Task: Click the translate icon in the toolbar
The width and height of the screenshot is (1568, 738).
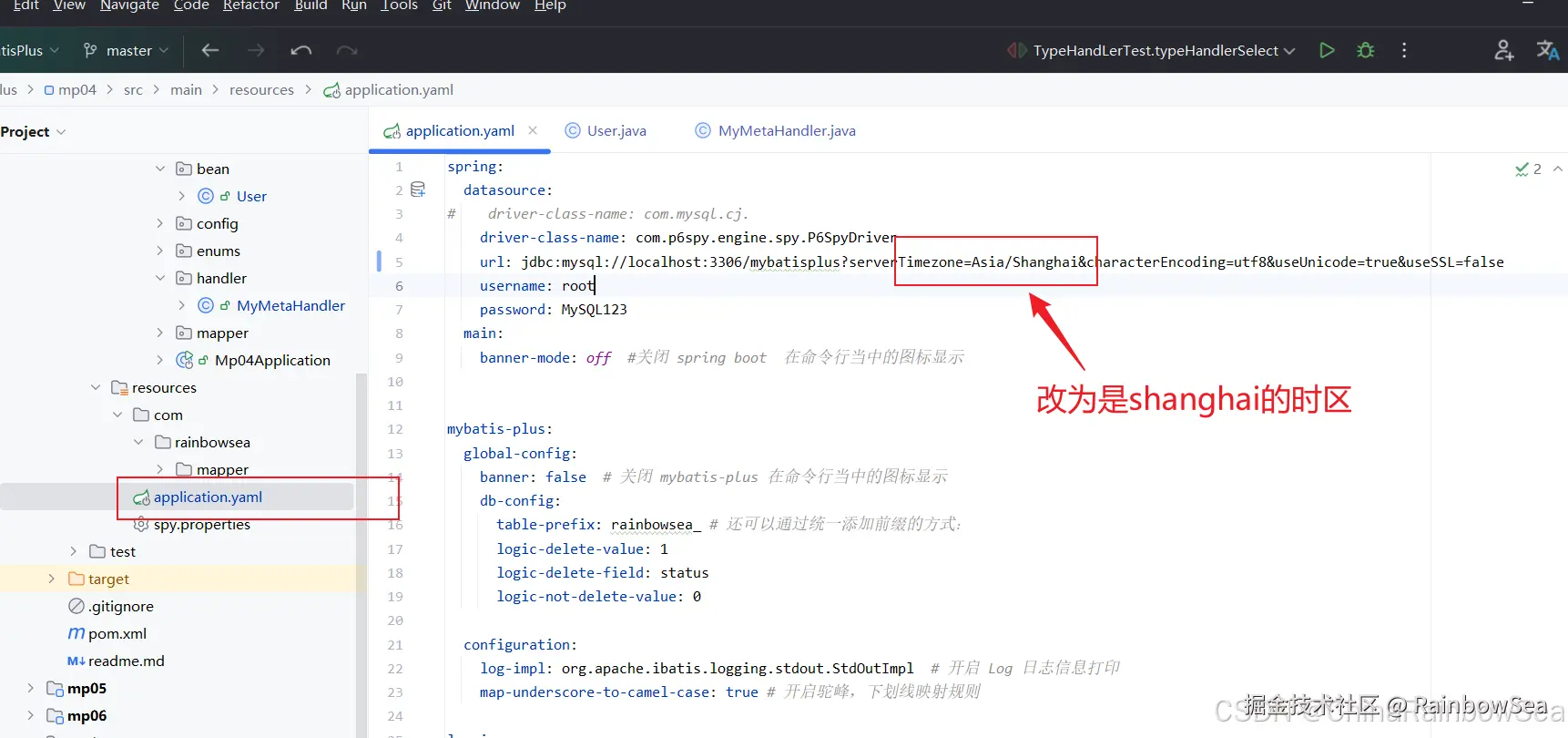Action: [1547, 50]
